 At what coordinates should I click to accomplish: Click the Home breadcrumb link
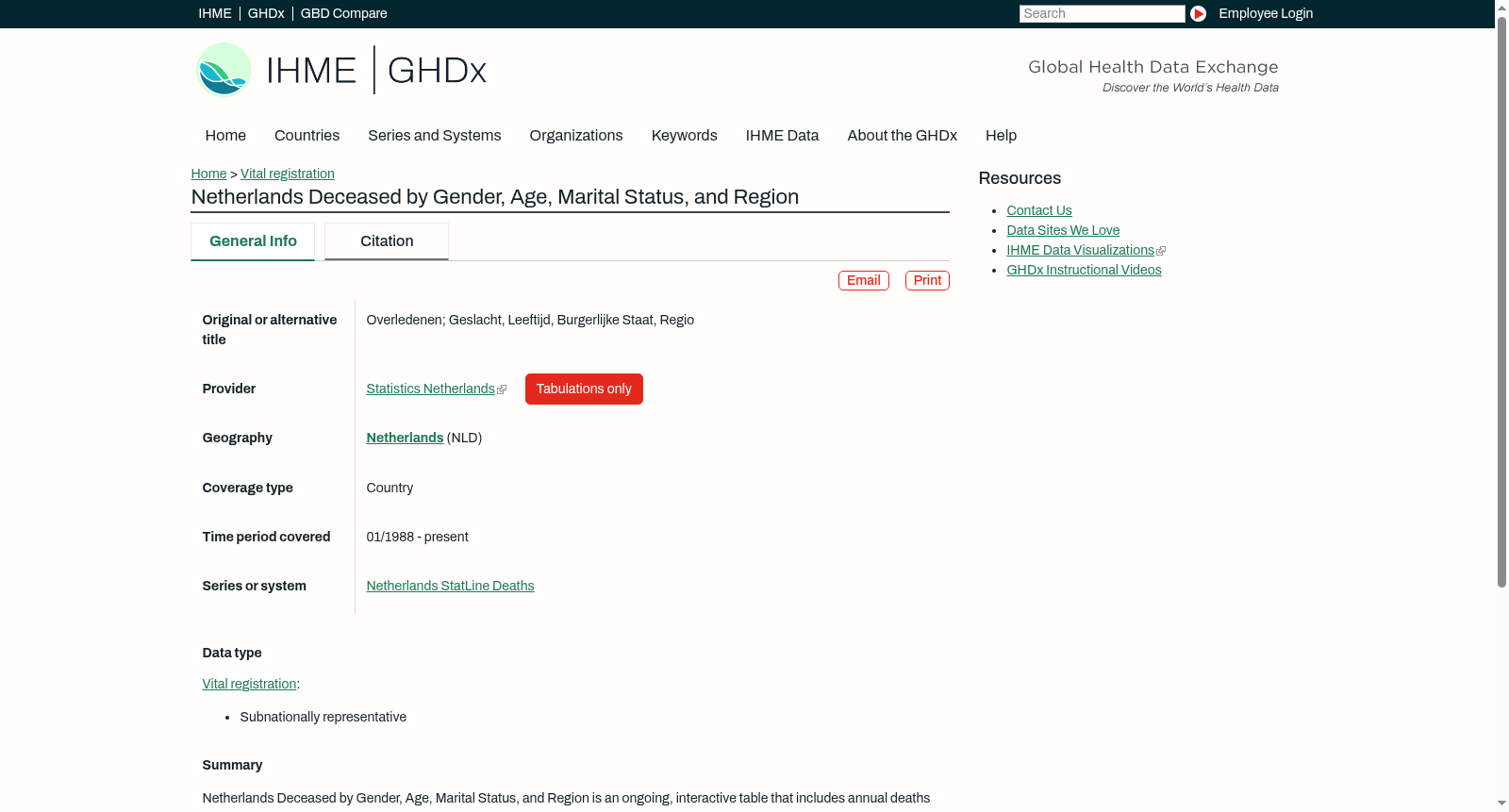pyautogui.click(x=208, y=174)
